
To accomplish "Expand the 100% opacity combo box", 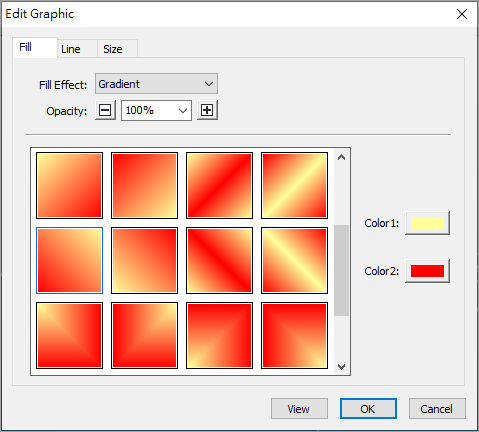I will (x=156, y=110).
